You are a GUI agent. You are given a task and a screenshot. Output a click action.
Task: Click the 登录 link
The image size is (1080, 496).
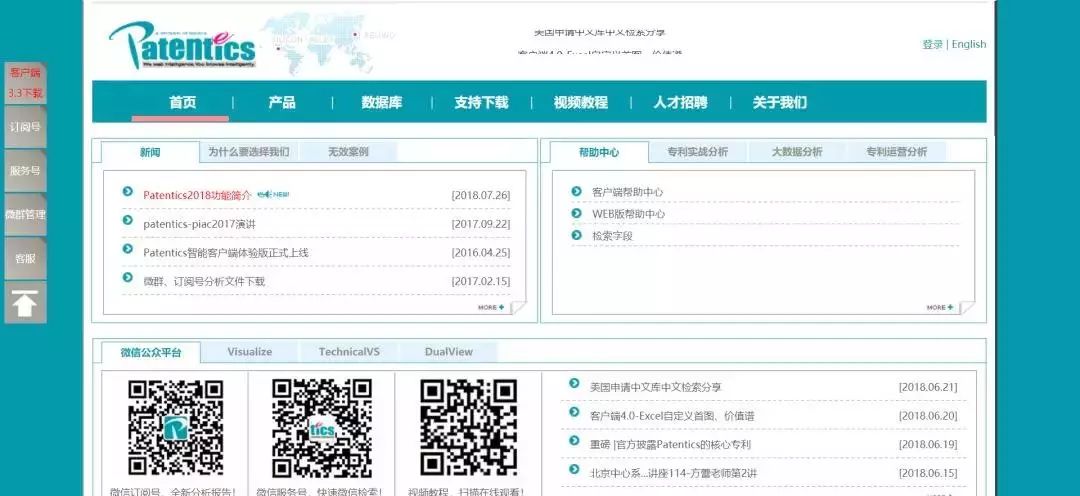[933, 44]
